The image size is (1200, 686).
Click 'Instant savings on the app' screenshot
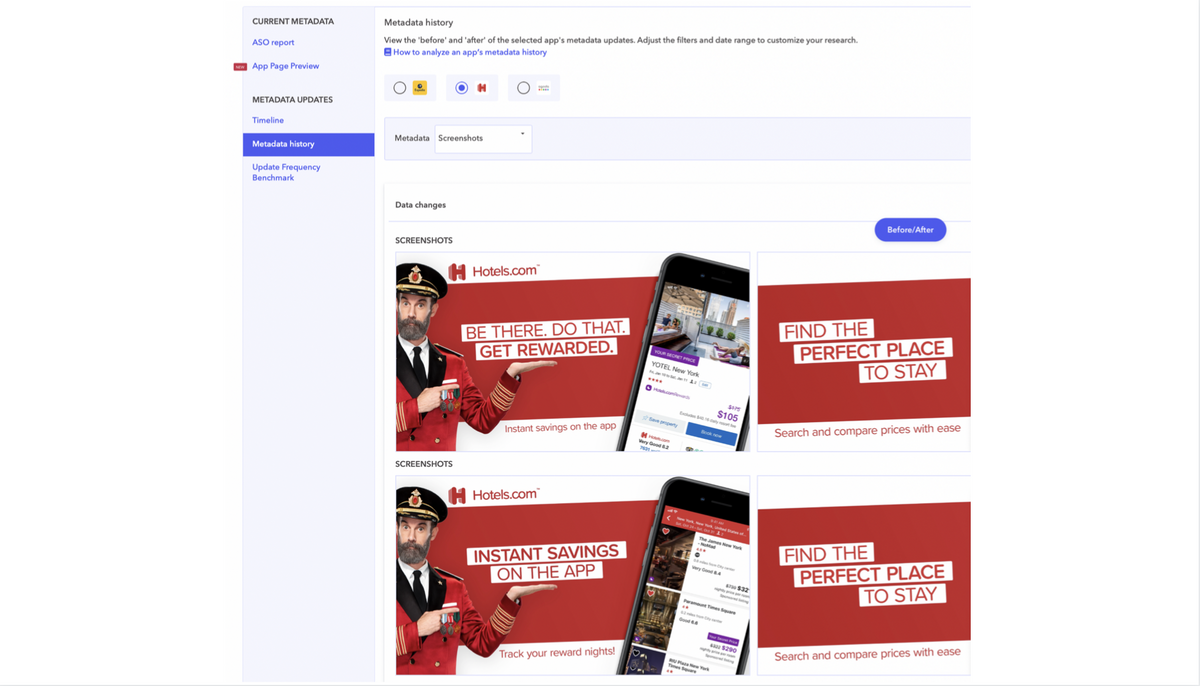(573, 575)
